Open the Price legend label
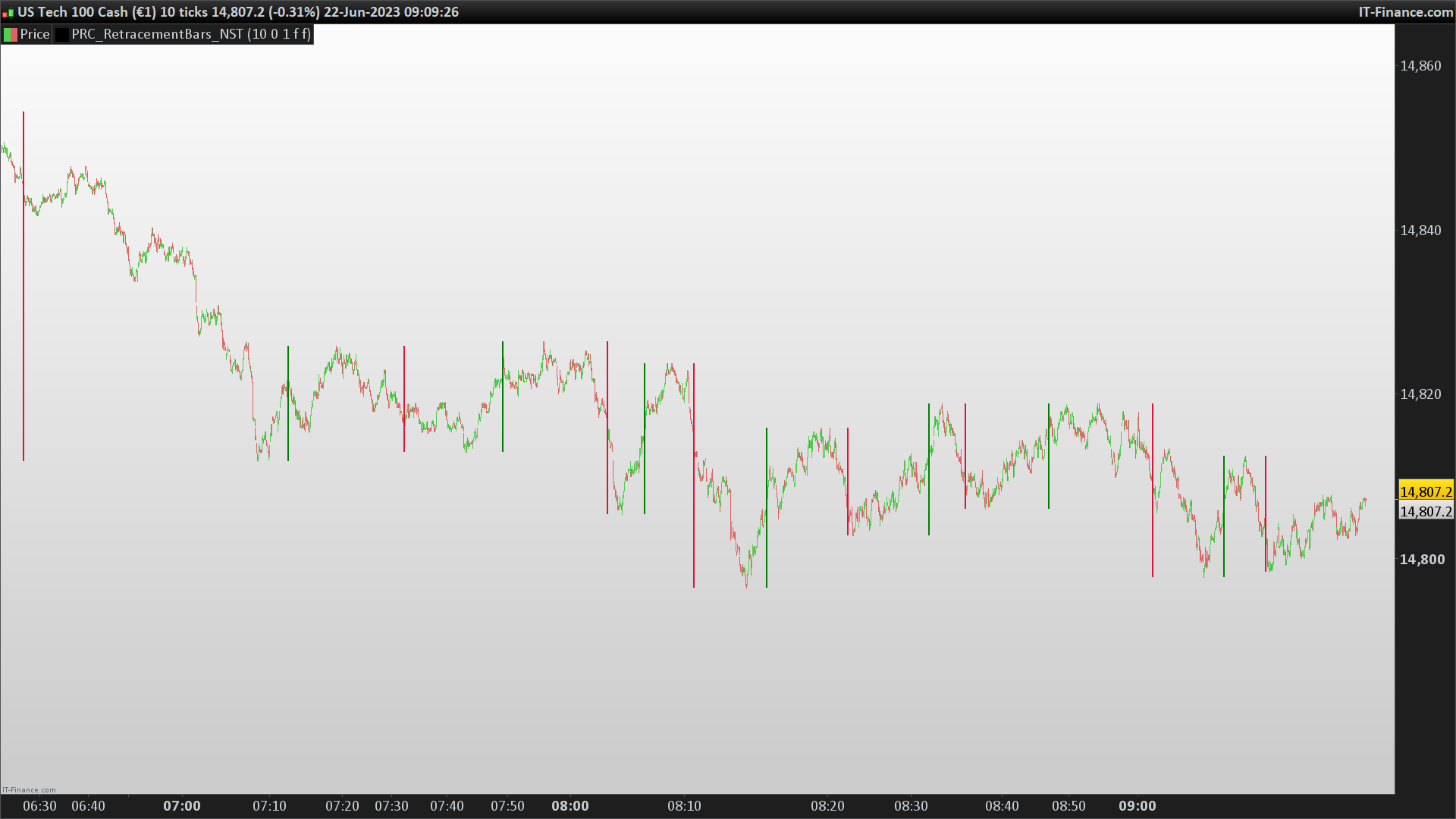This screenshot has height=819, width=1456. tap(35, 35)
